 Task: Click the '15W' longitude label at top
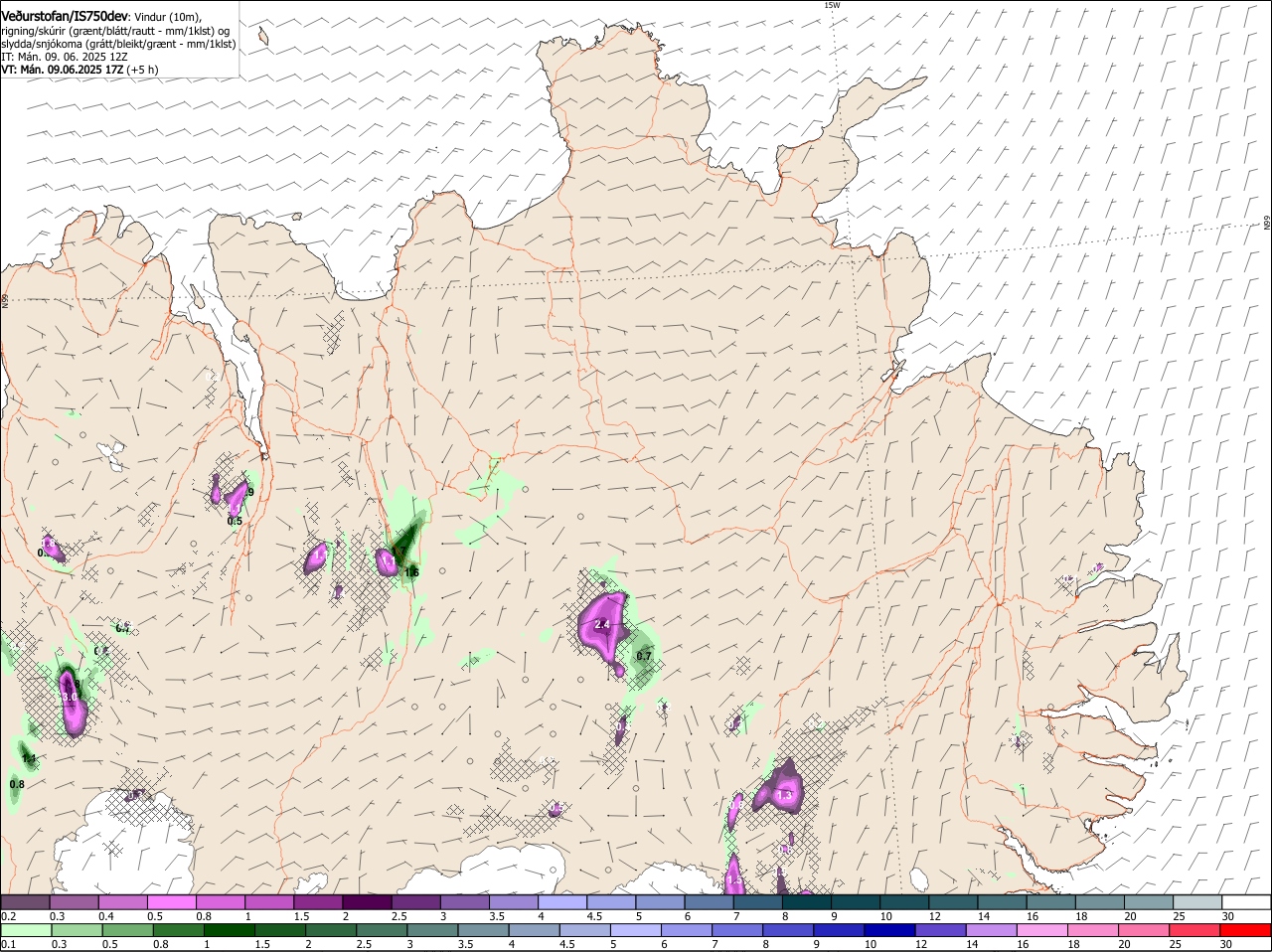tap(832, 5)
